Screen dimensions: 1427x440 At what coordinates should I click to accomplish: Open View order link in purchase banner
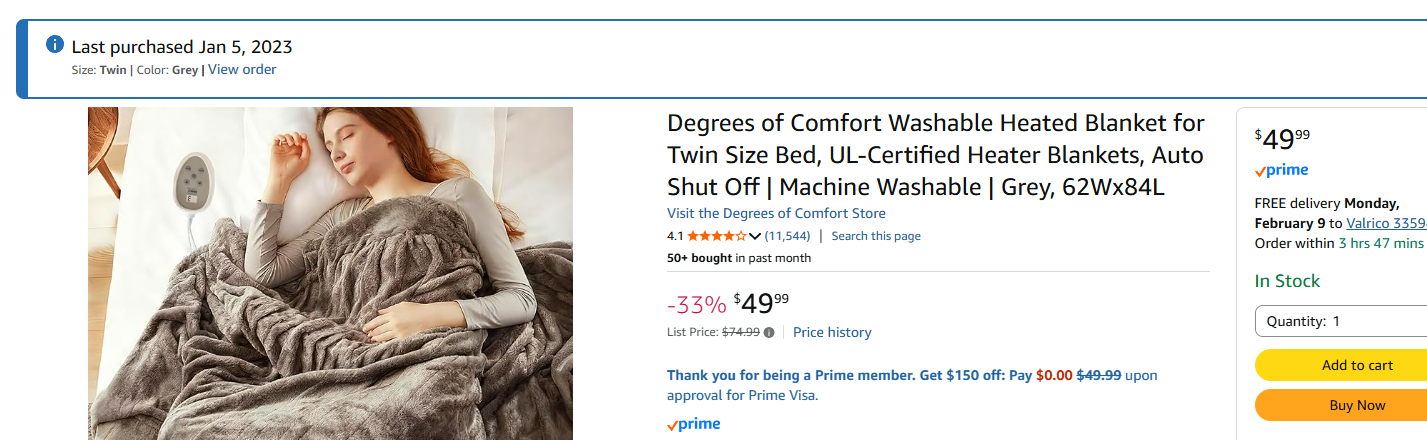click(242, 70)
